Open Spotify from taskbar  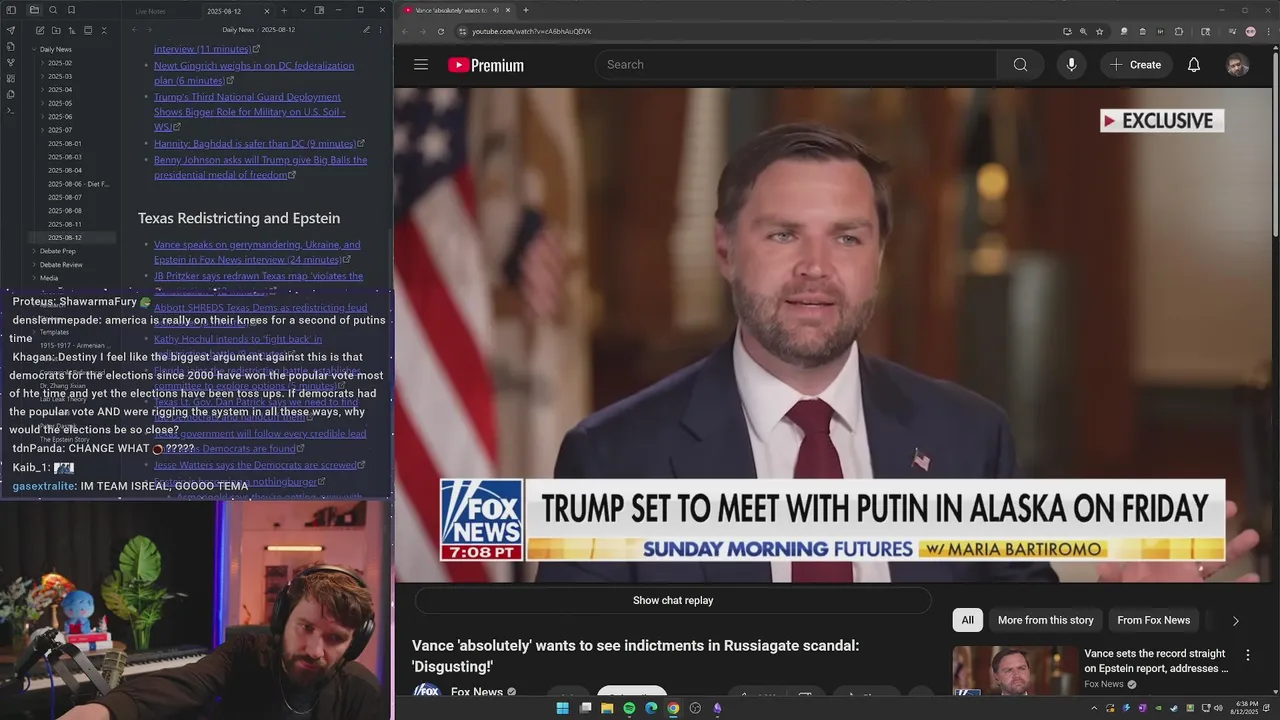[x=629, y=708]
